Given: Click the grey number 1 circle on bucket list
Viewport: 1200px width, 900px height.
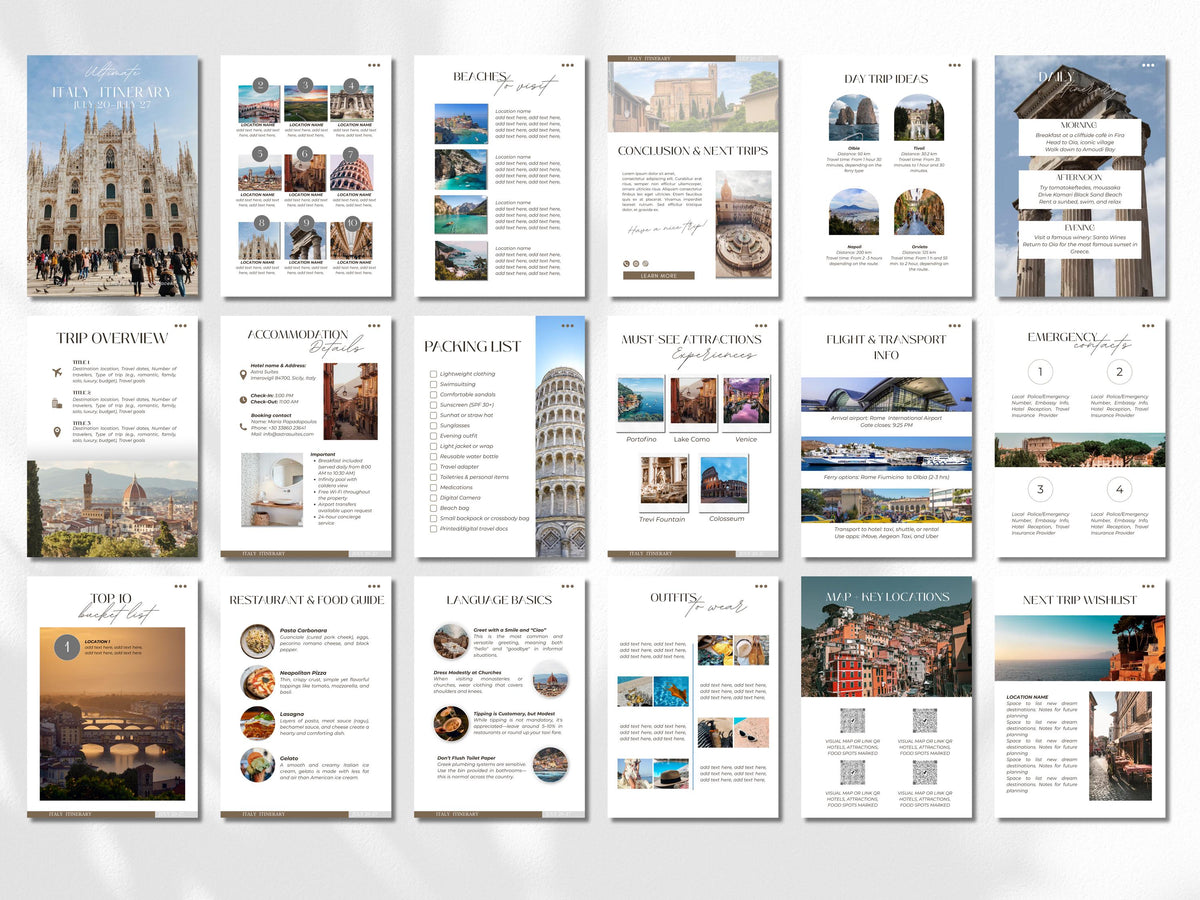Looking at the screenshot, I should [66, 647].
